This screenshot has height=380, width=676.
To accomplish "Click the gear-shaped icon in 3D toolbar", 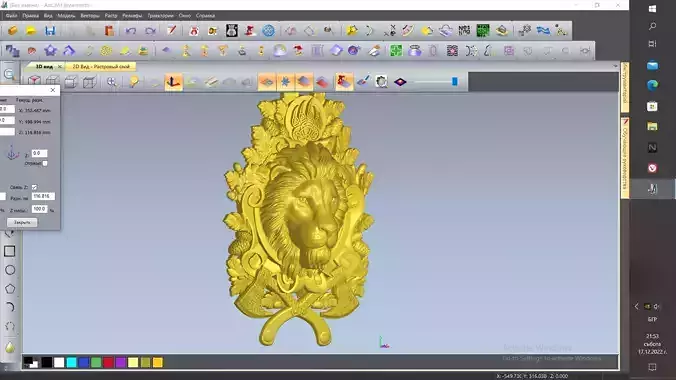I will point(382,82).
